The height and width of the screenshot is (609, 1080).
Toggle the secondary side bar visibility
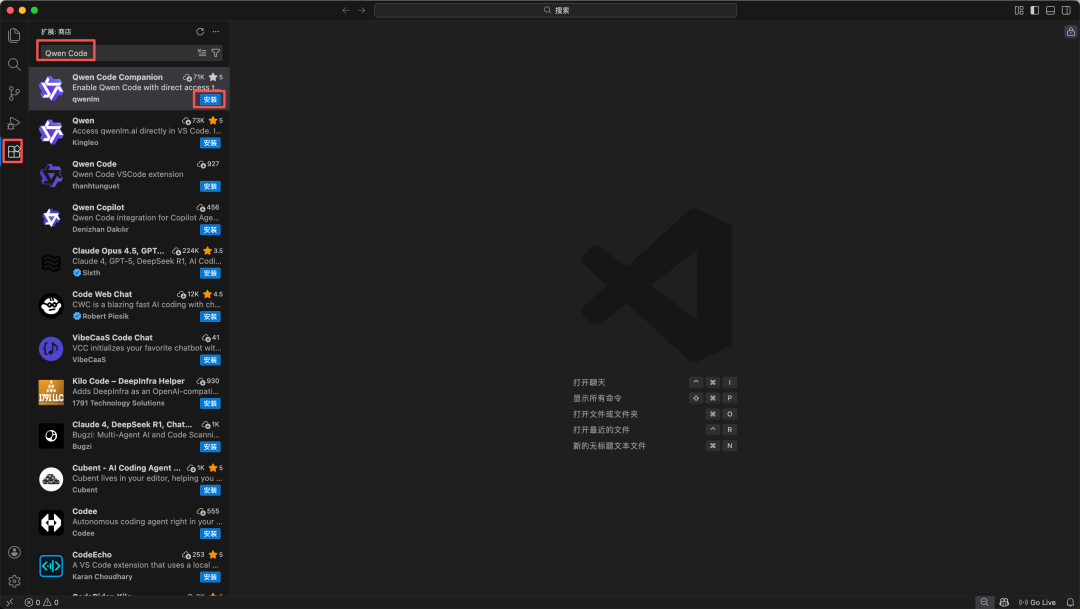coord(1065,10)
